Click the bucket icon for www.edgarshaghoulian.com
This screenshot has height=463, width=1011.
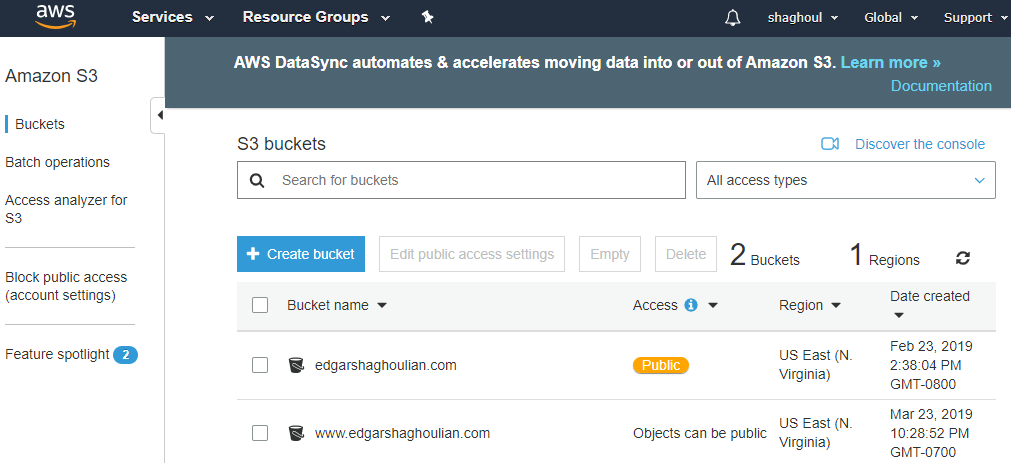296,433
